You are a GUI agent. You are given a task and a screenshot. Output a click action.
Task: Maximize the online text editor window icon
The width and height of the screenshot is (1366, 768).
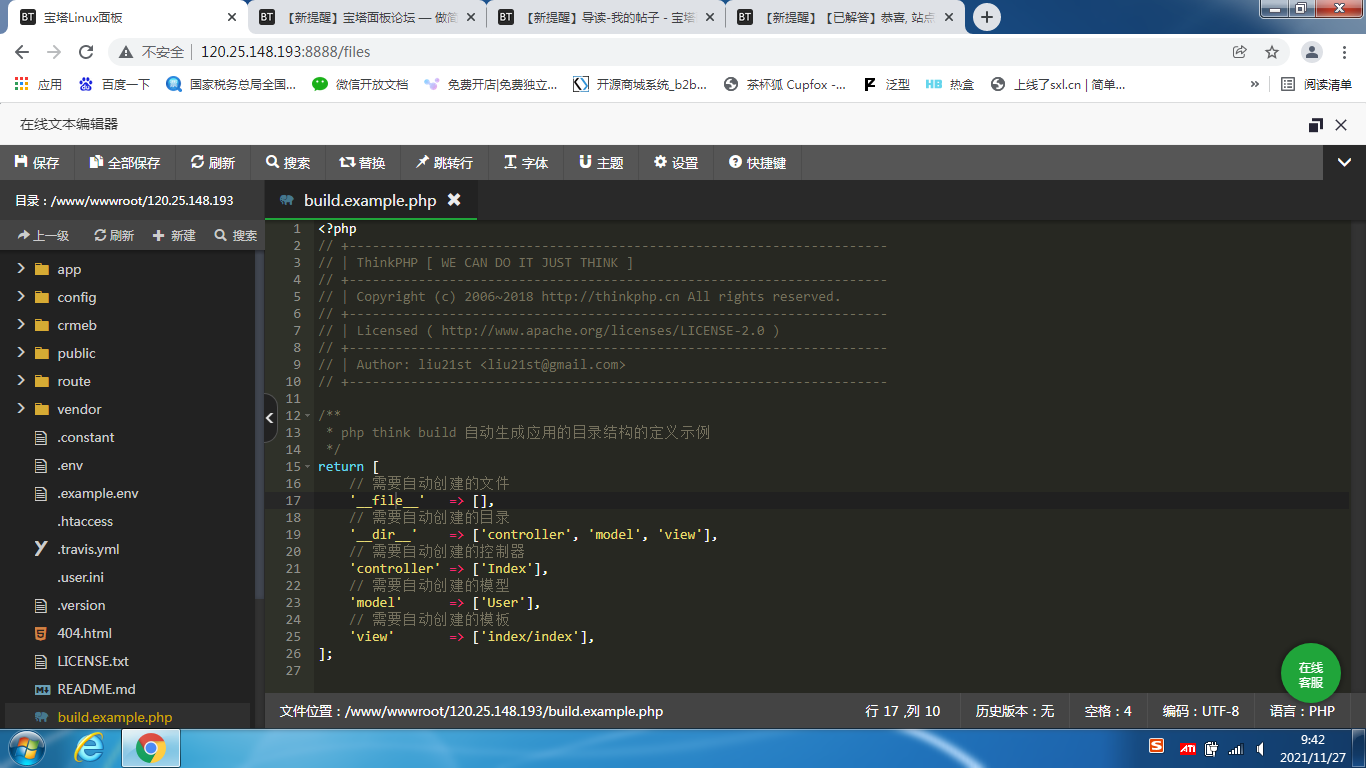pos(1316,124)
